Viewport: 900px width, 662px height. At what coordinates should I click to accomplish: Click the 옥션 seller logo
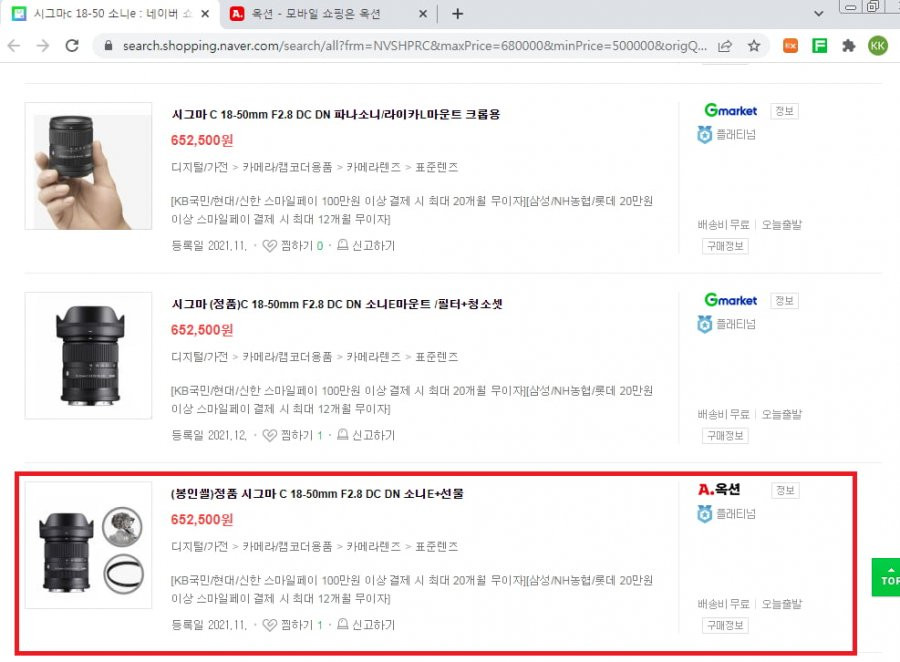[x=719, y=489]
